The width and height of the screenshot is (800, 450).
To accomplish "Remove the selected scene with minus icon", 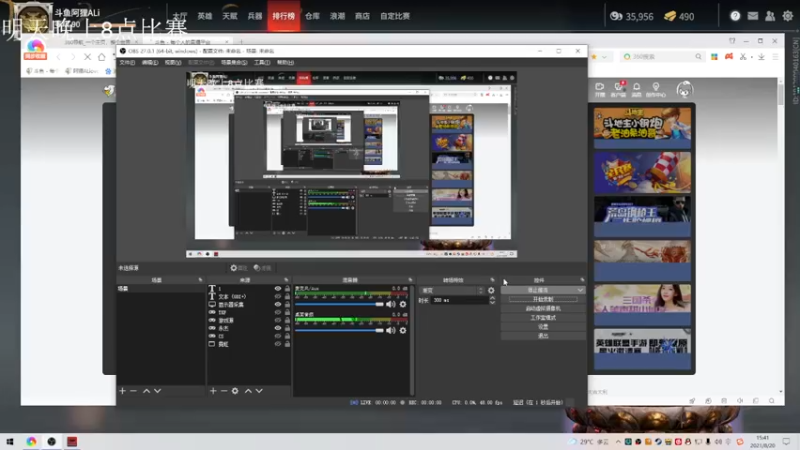I will (x=133, y=391).
